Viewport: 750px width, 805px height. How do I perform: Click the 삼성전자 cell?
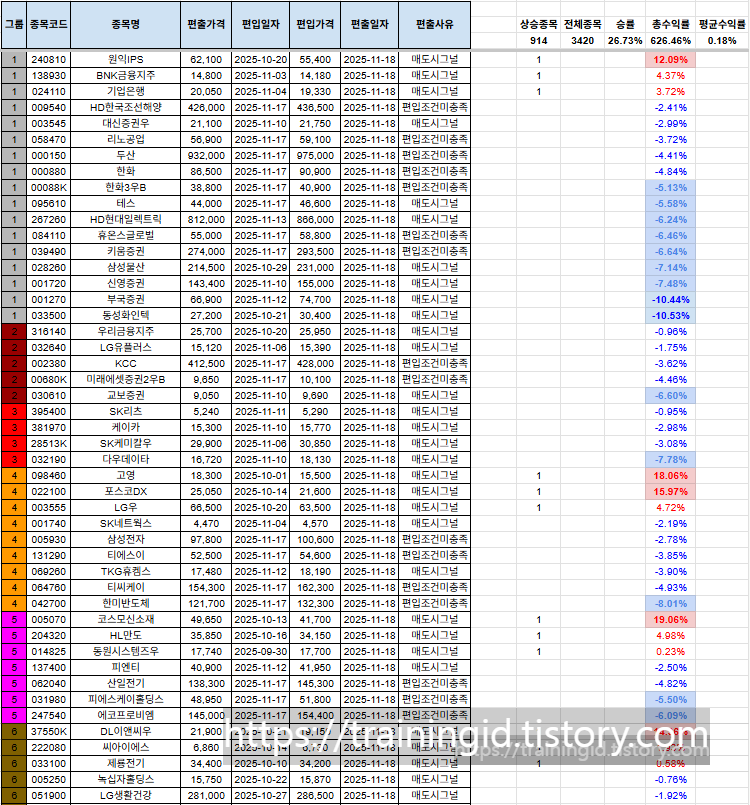pos(126,540)
